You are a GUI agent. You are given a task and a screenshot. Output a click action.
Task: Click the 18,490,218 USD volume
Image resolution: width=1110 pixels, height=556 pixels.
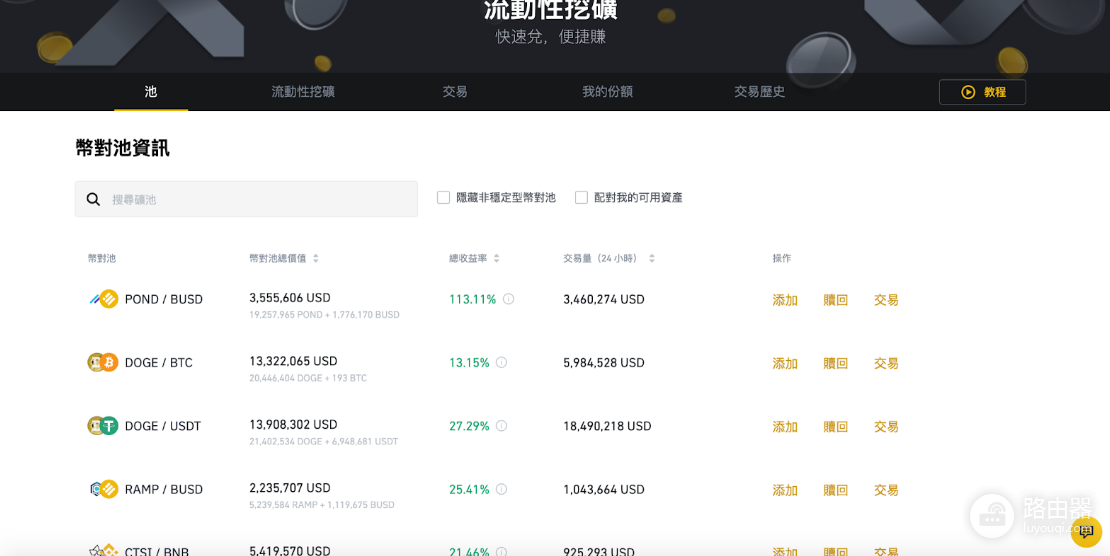tap(607, 426)
